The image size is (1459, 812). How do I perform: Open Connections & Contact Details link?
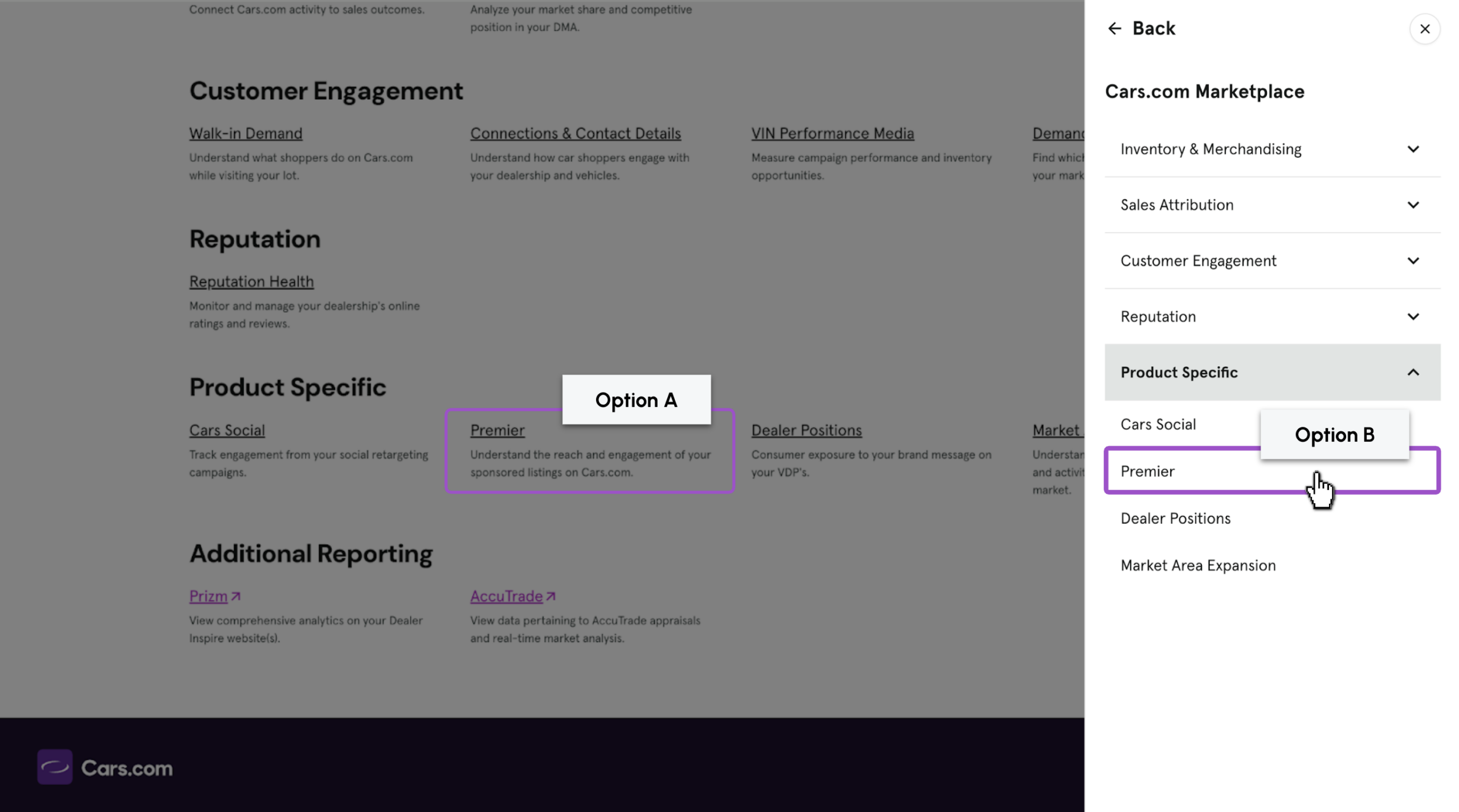tap(575, 133)
